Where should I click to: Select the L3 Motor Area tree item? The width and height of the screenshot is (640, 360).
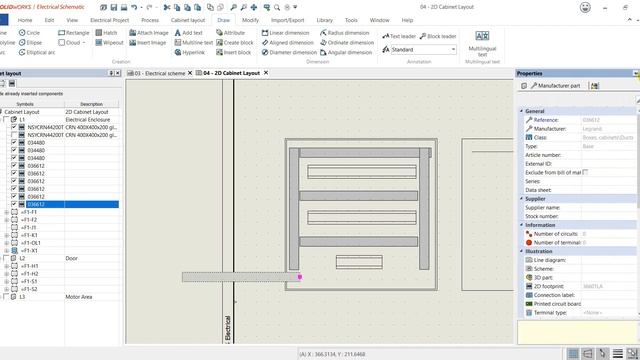click(x=22, y=297)
